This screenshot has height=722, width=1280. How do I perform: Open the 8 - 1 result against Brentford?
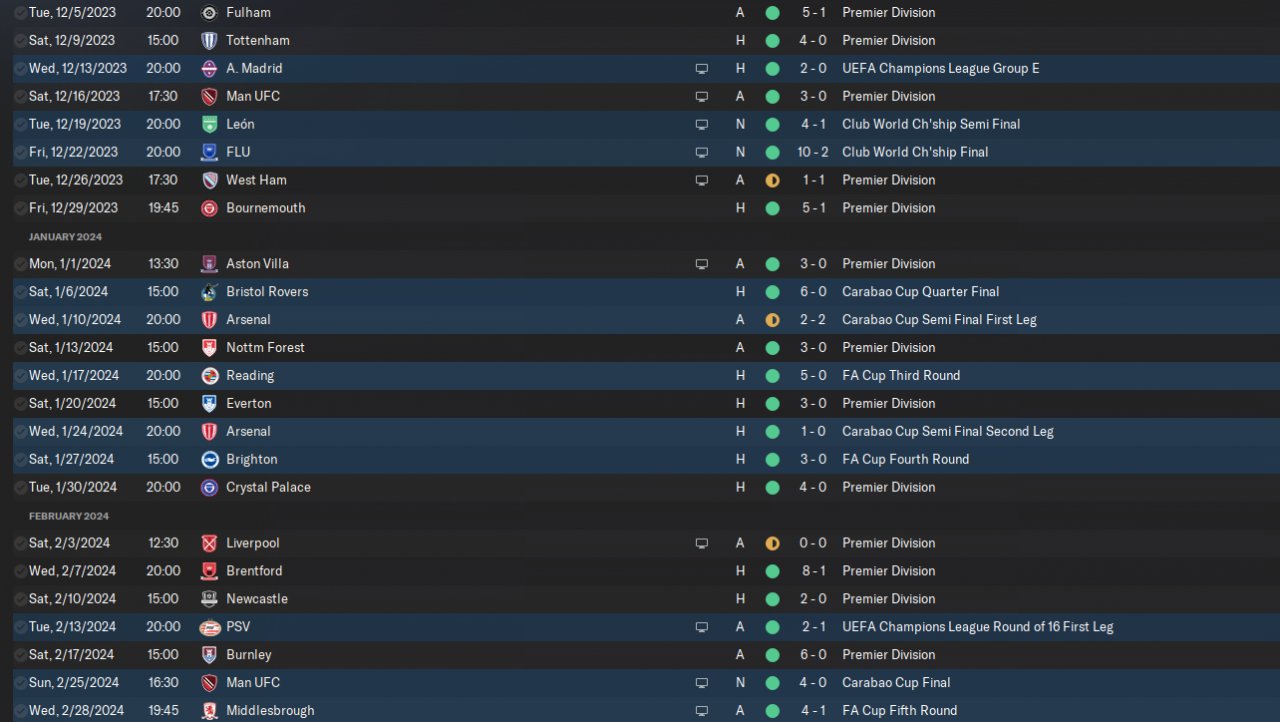[812, 571]
